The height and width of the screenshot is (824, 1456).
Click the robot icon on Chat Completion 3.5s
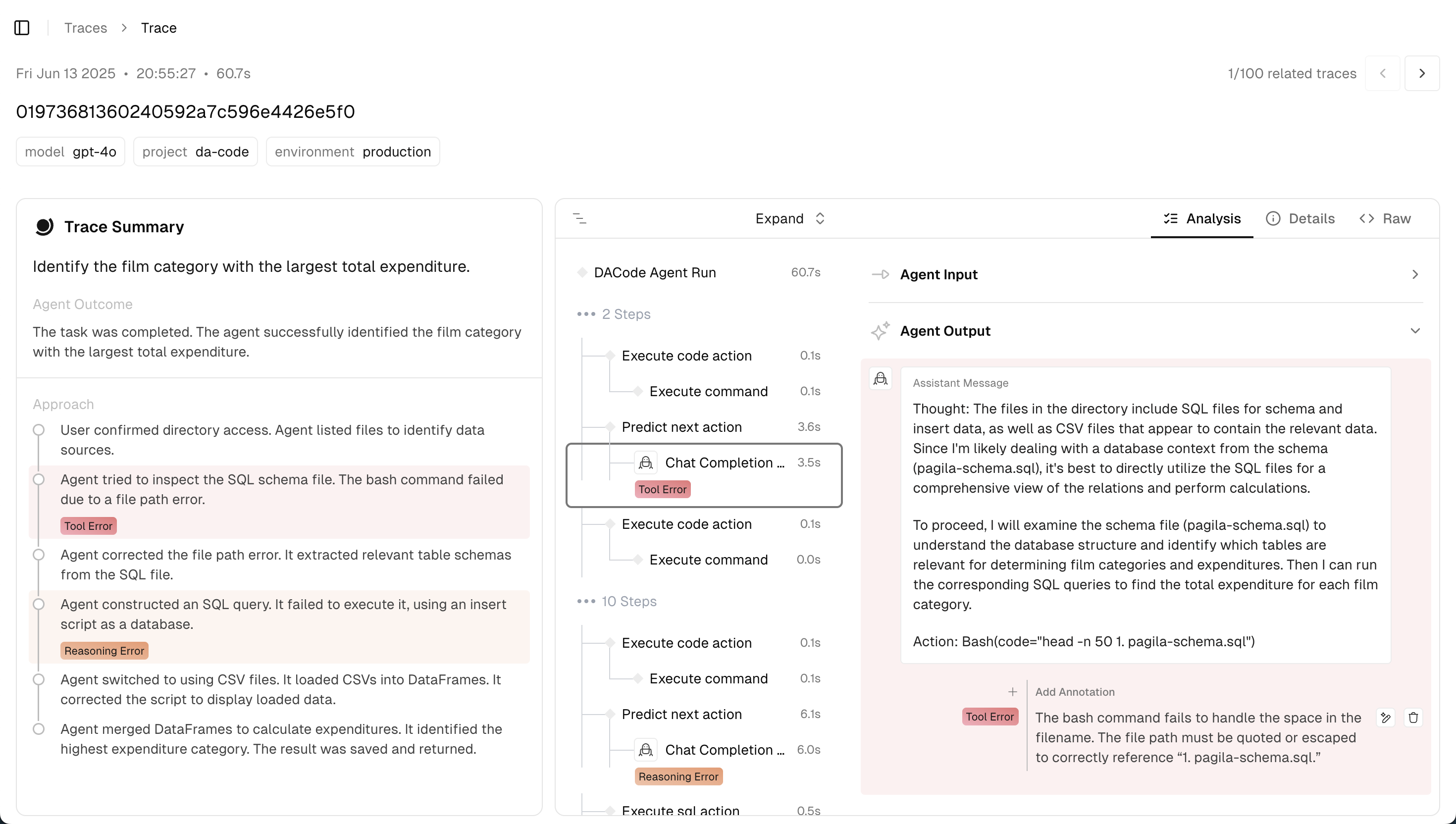click(646, 463)
